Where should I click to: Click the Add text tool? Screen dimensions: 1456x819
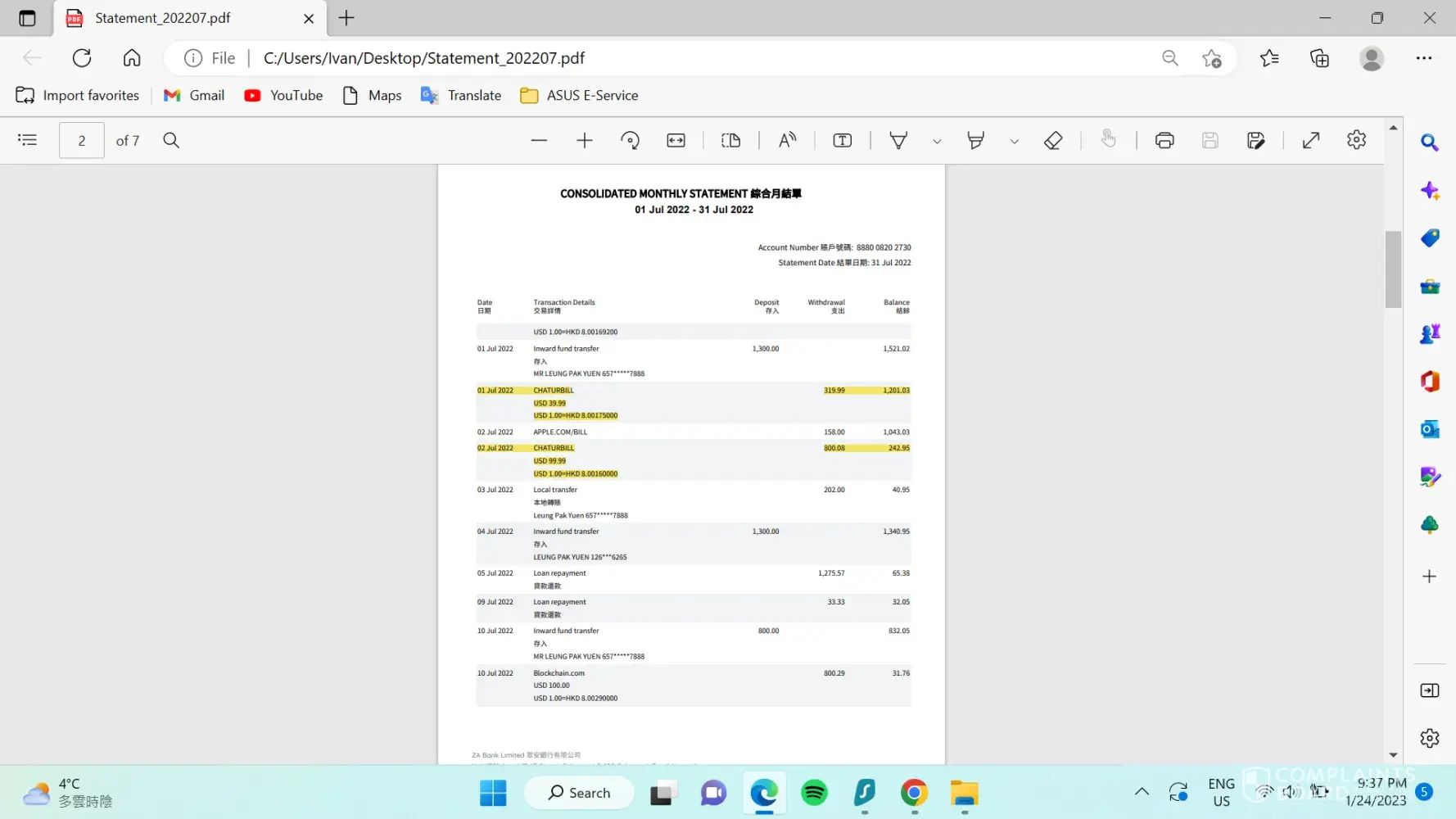(842, 141)
